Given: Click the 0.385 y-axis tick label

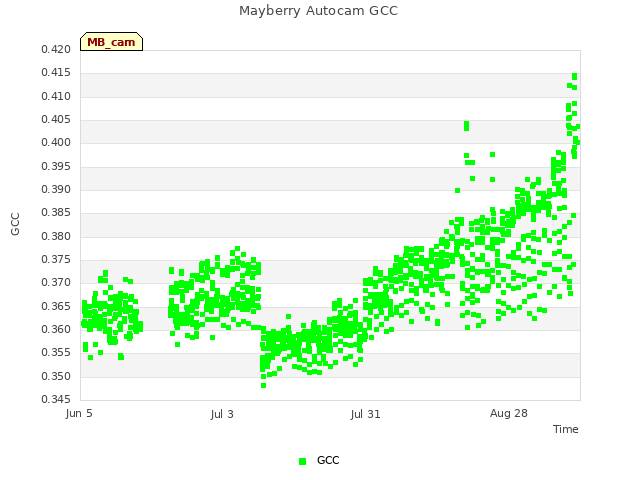Looking at the screenshot, I should pyautogui.click(x=56, y=213).
